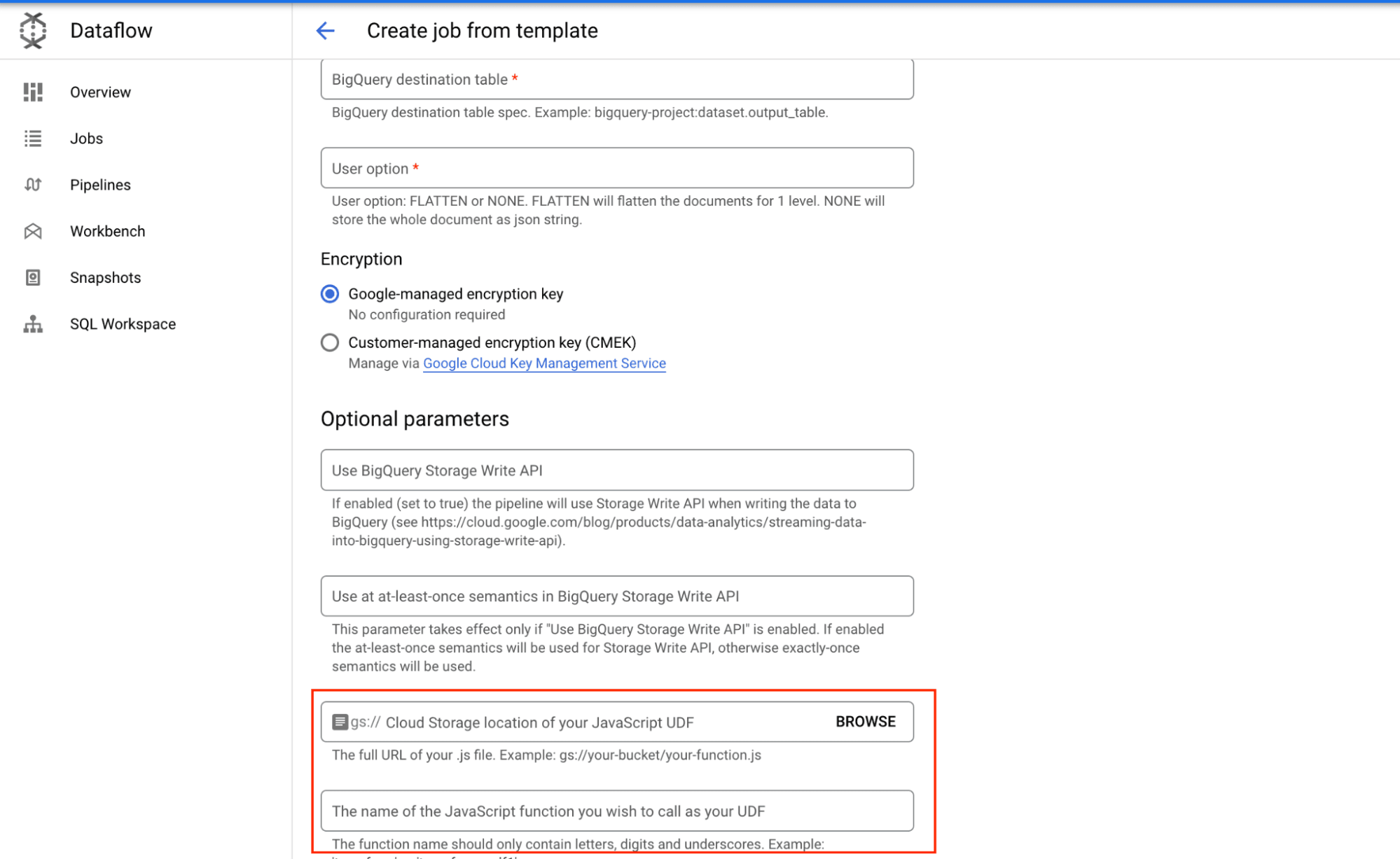The width and height of the screenshot is (1400, 859).
Task: Click the exactly-once semantics help text
Action: coord(608,648)
